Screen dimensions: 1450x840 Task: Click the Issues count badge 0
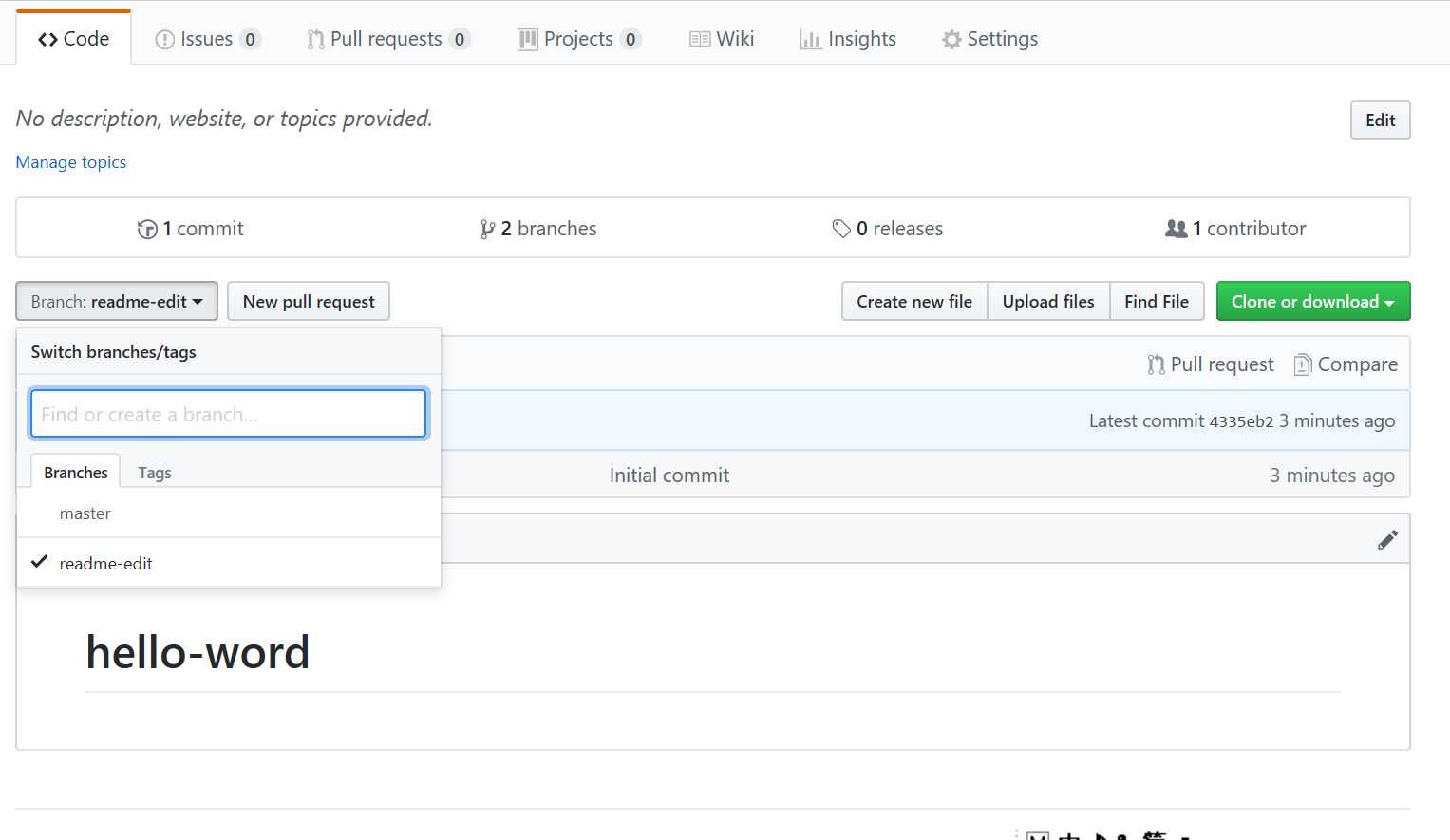click(250, 40)
